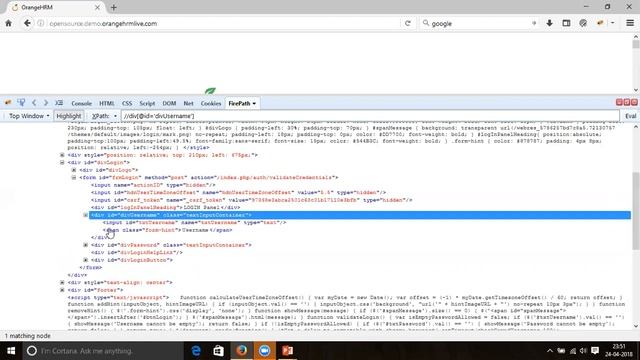Viewport: 640px width, 360px height.
Task: Click the XPath expression input field
Action: click(370, 116)
